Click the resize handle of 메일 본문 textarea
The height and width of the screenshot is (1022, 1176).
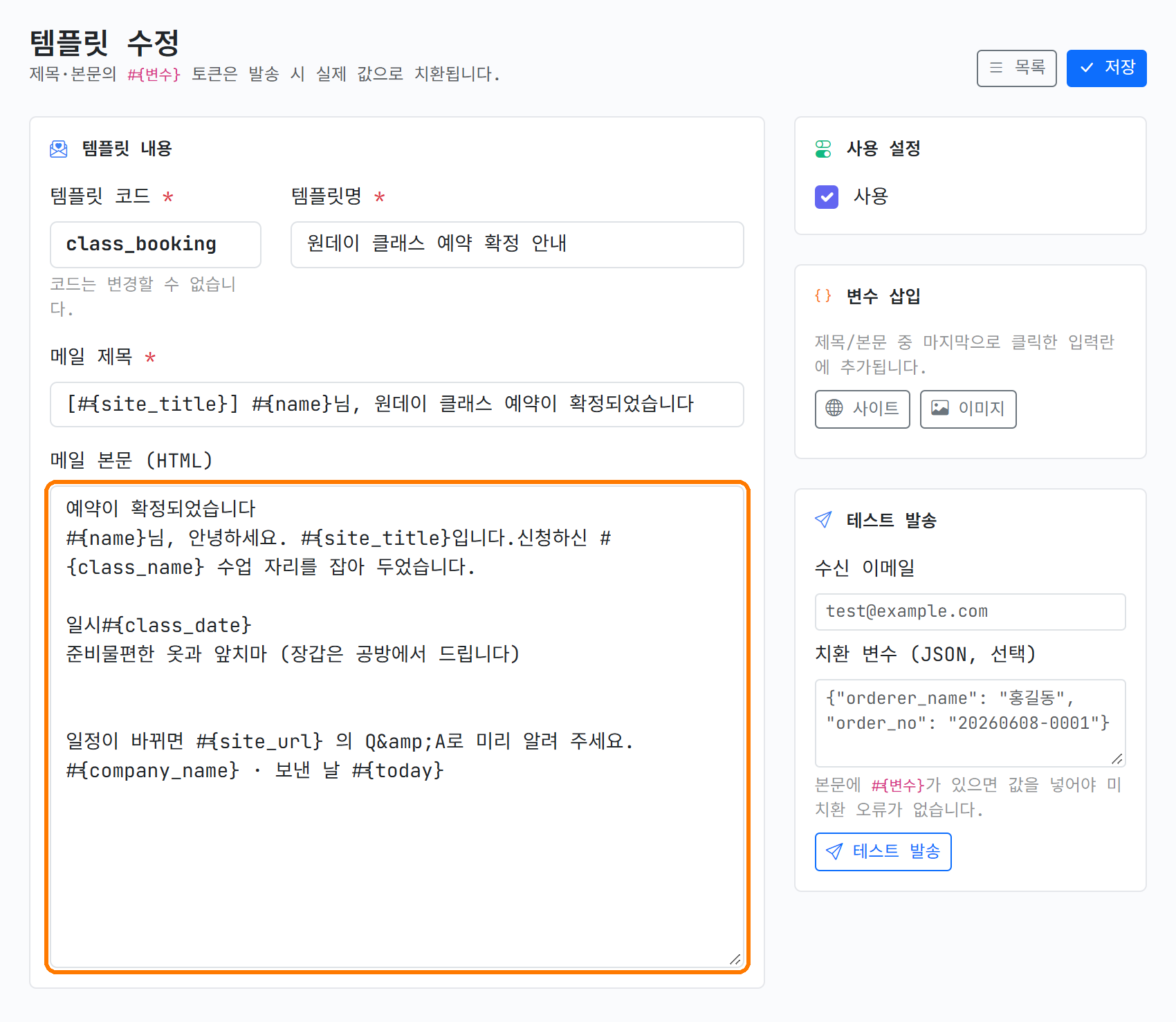[x=735, y=959]
